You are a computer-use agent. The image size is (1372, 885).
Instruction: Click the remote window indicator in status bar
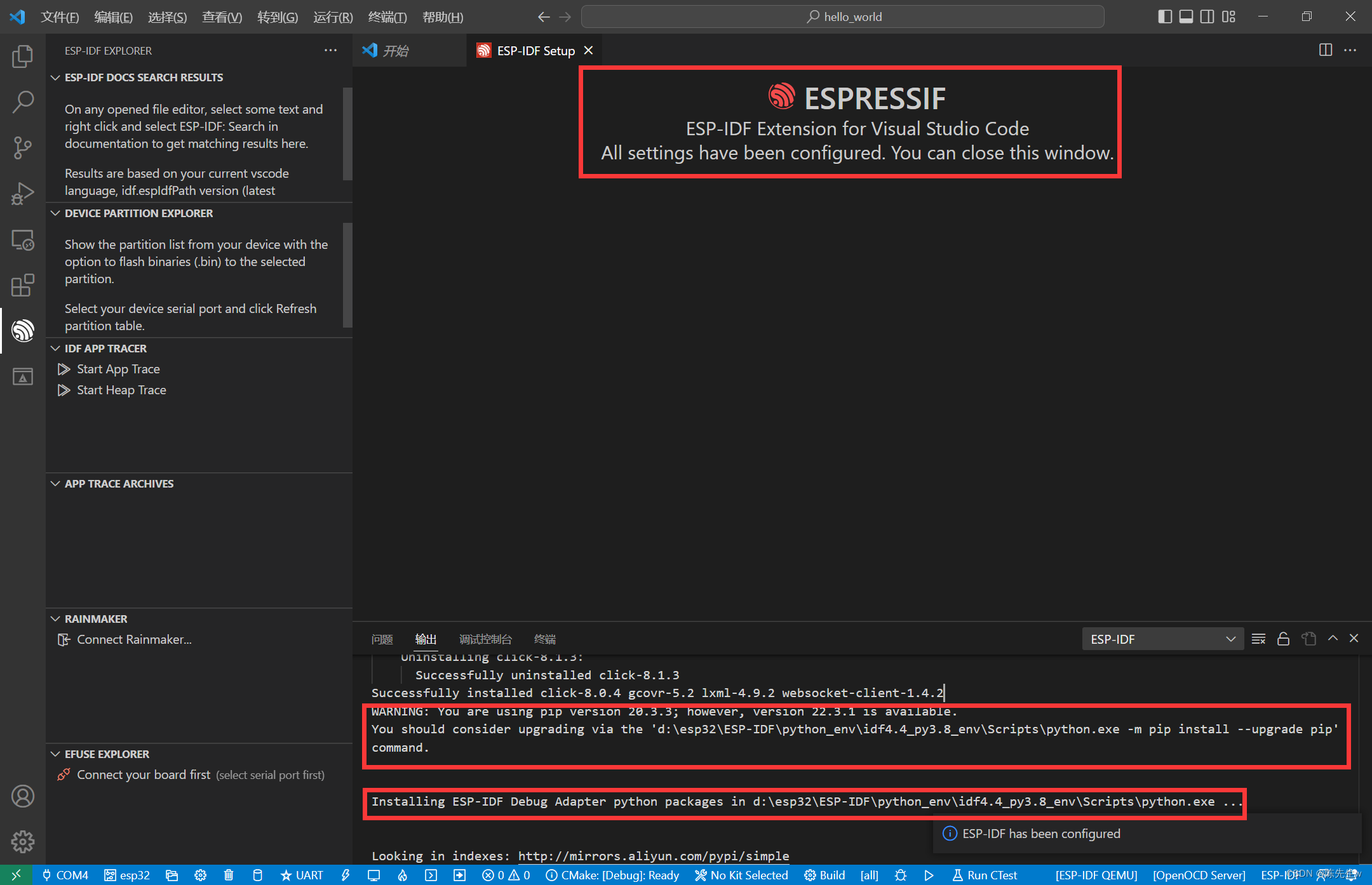click(16, 875)
